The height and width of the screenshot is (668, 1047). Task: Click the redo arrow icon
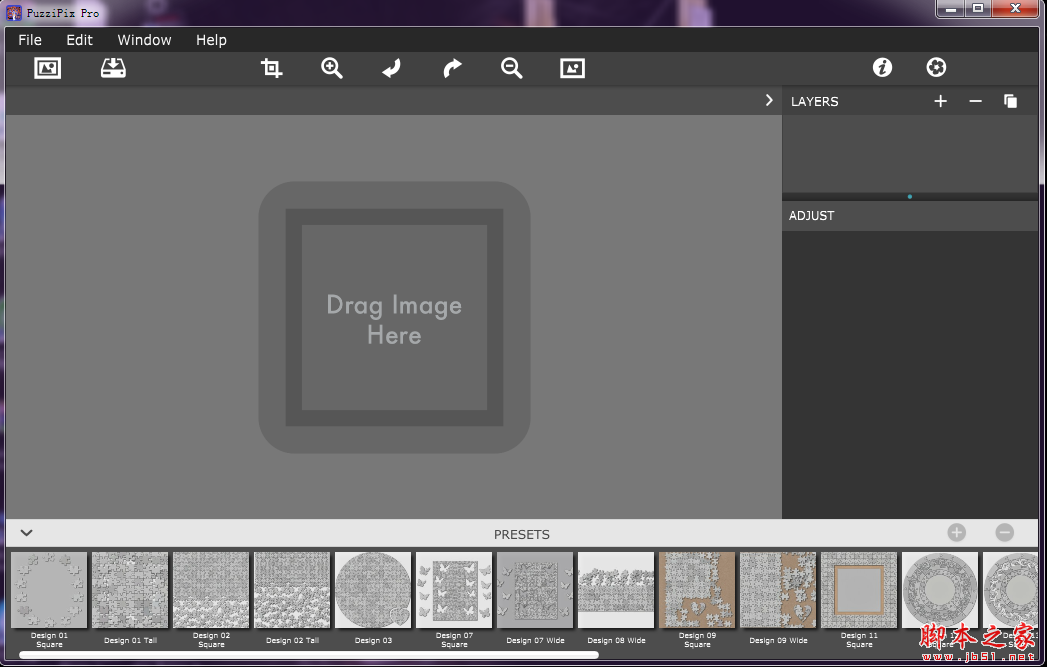(x=452, y=68)
